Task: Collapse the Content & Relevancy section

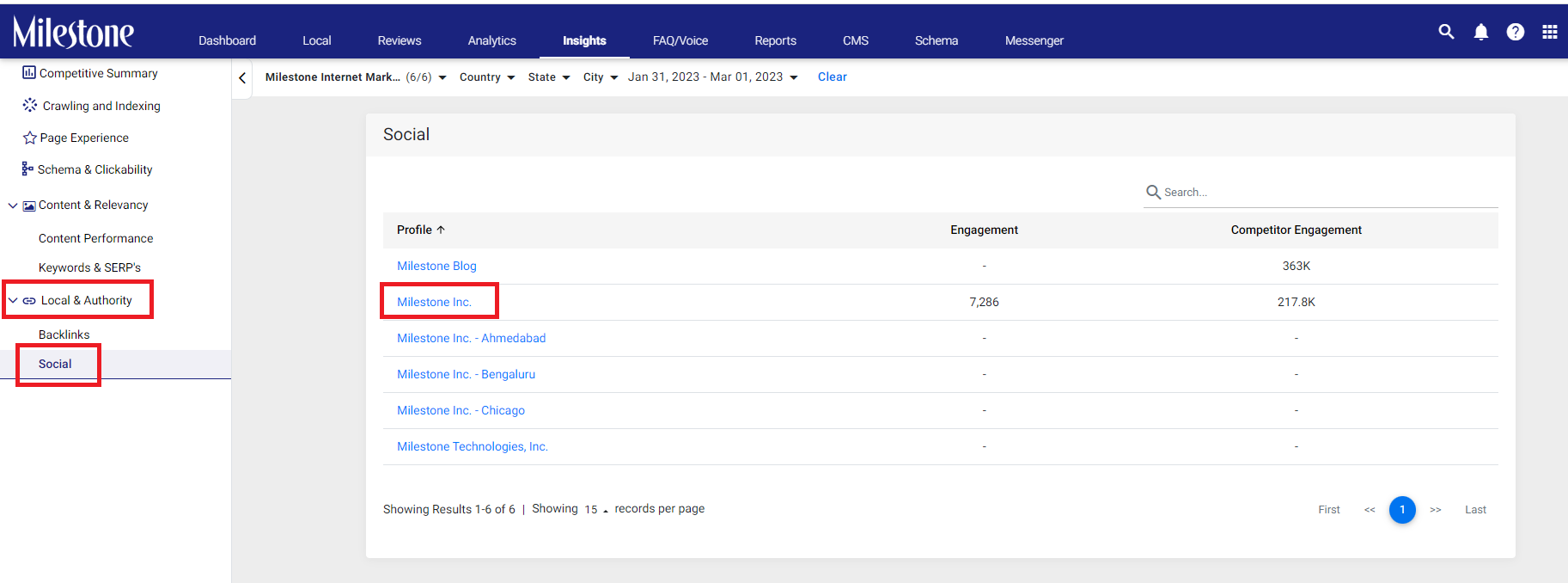Action: (13, 206)
